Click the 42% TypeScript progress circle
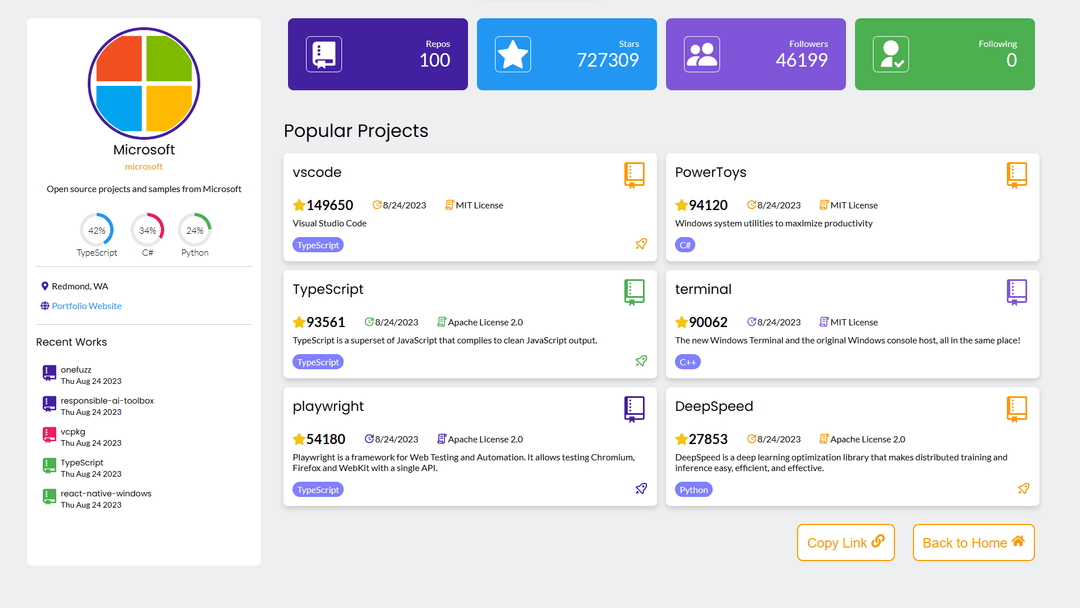 (x=97, y=230)
